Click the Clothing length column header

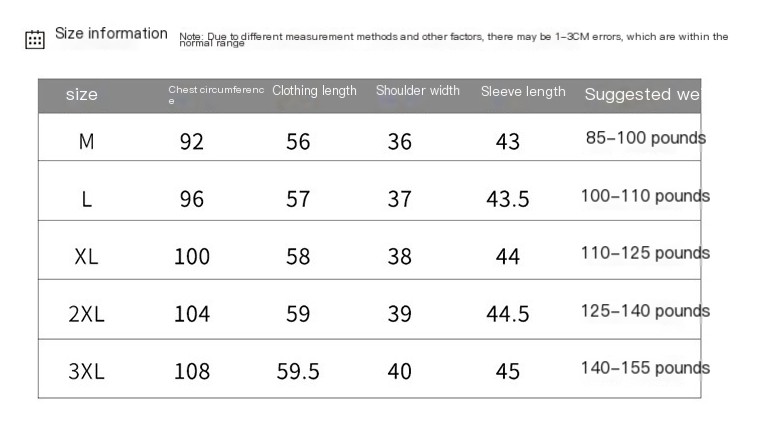tap(314, 91)
